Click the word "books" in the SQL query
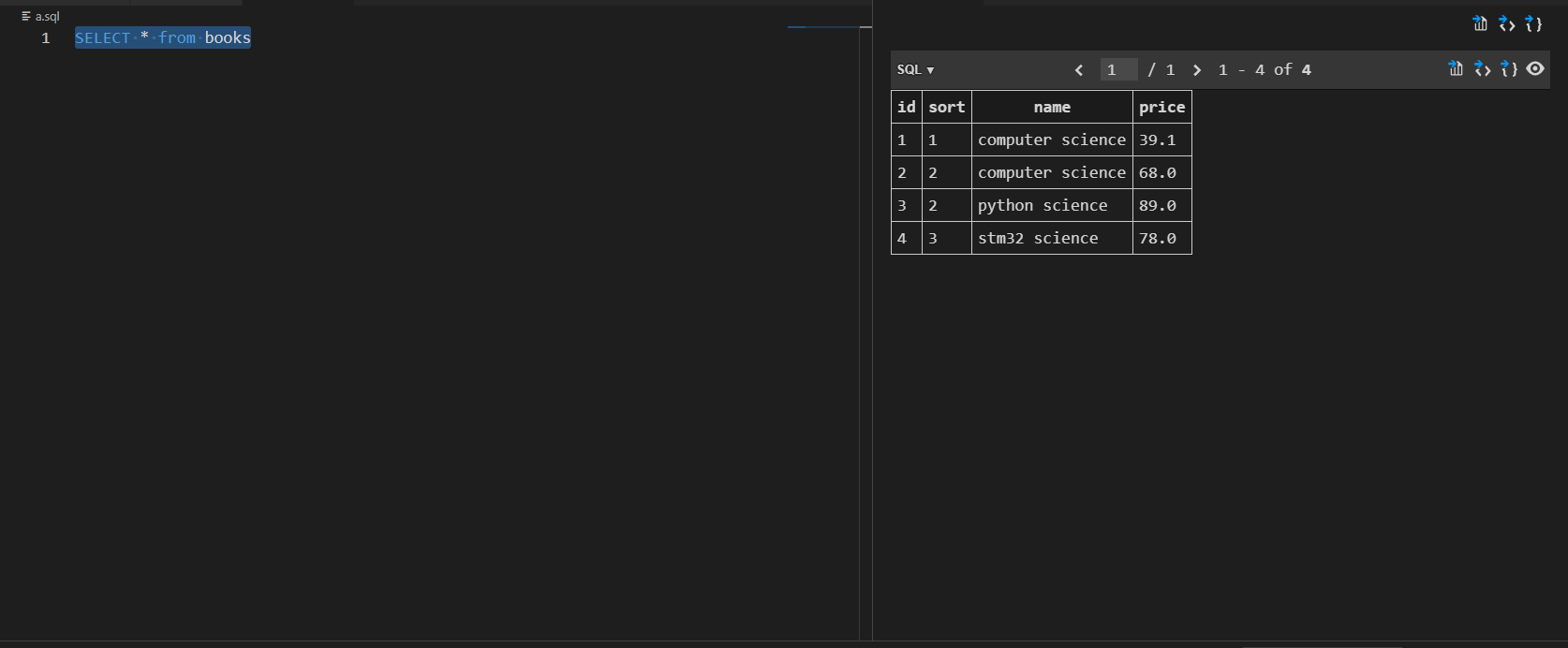The height and width of the screenshot is (648, 1568). tap(228, 38)
